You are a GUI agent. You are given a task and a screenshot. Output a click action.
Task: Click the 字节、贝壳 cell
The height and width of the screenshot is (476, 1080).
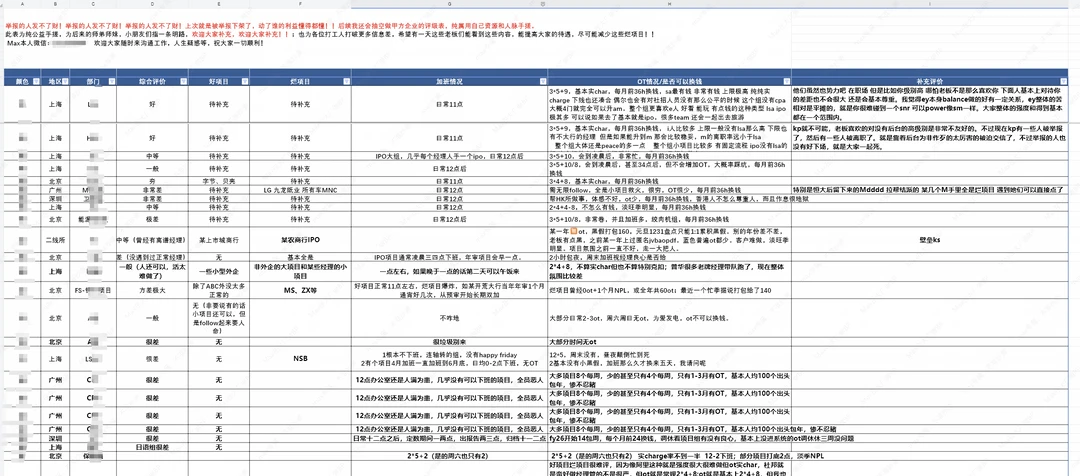[x=218, y=181]
